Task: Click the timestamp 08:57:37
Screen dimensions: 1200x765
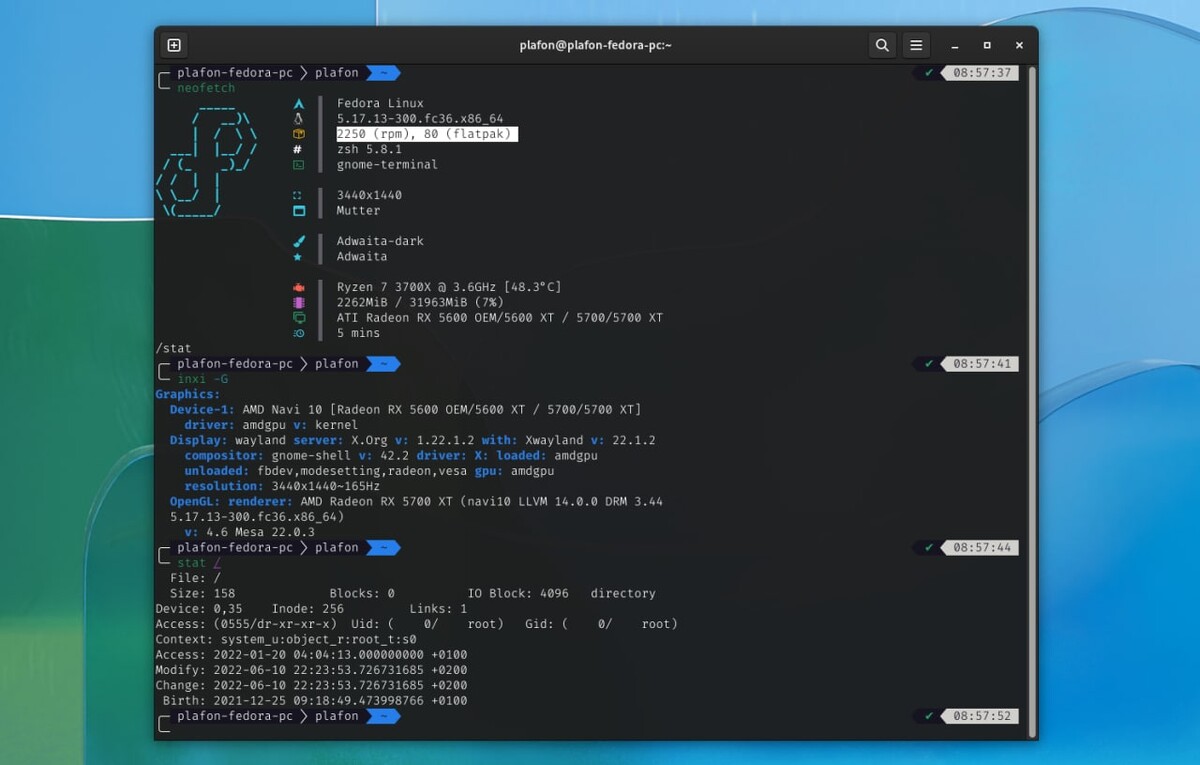Action: point(983,73)
